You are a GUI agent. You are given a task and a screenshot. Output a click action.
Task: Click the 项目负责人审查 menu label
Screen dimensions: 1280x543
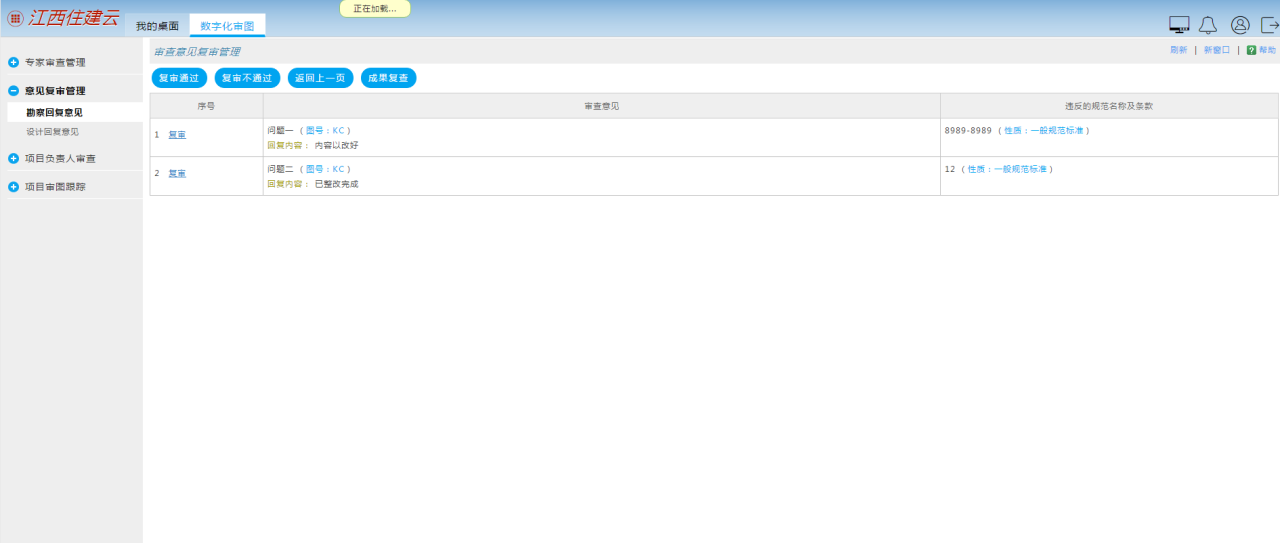click(x=60, y=158)
